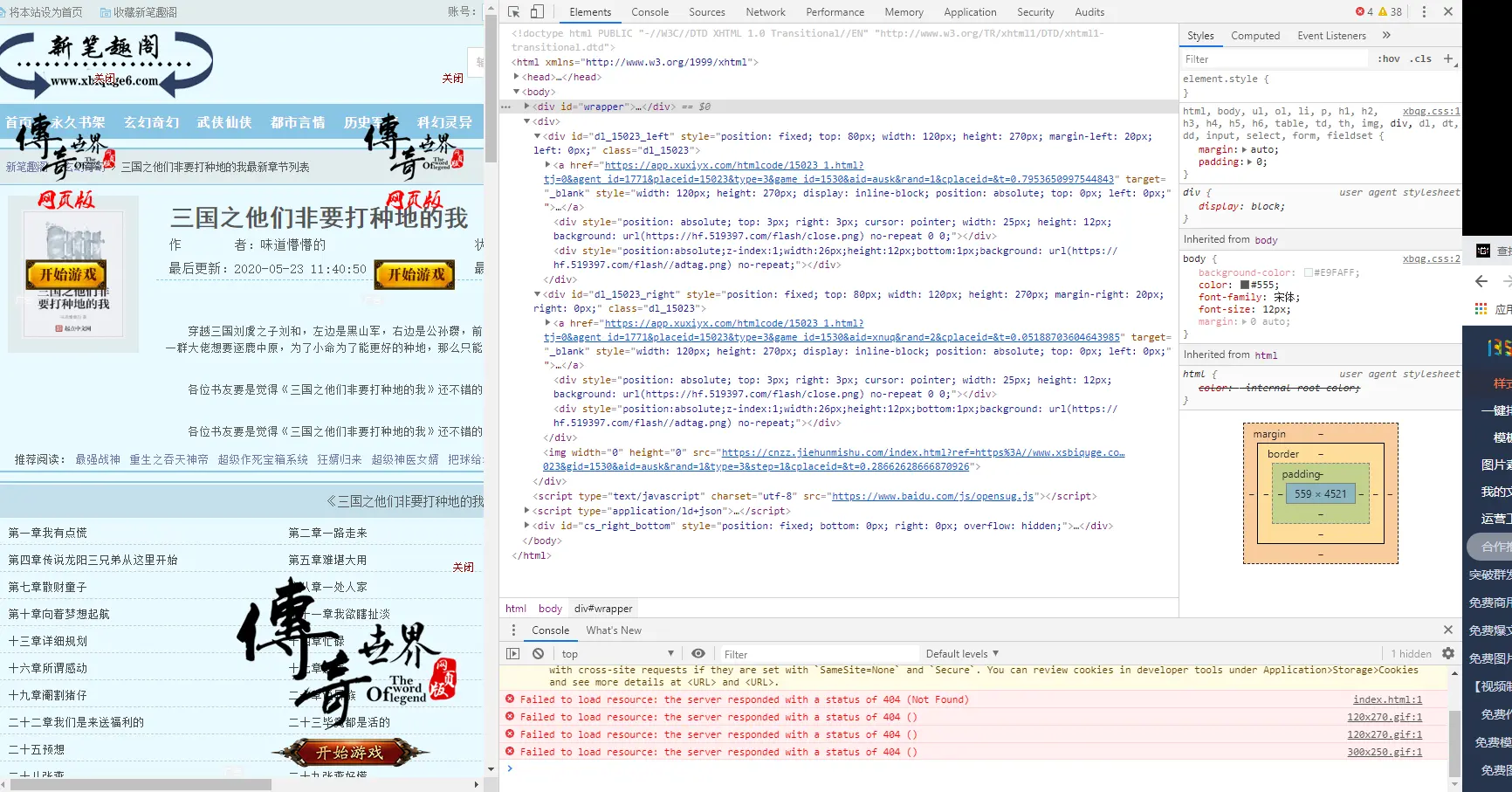
Task: Click the background-color #E9FAFF swatch
Action: coord(1309,273)
